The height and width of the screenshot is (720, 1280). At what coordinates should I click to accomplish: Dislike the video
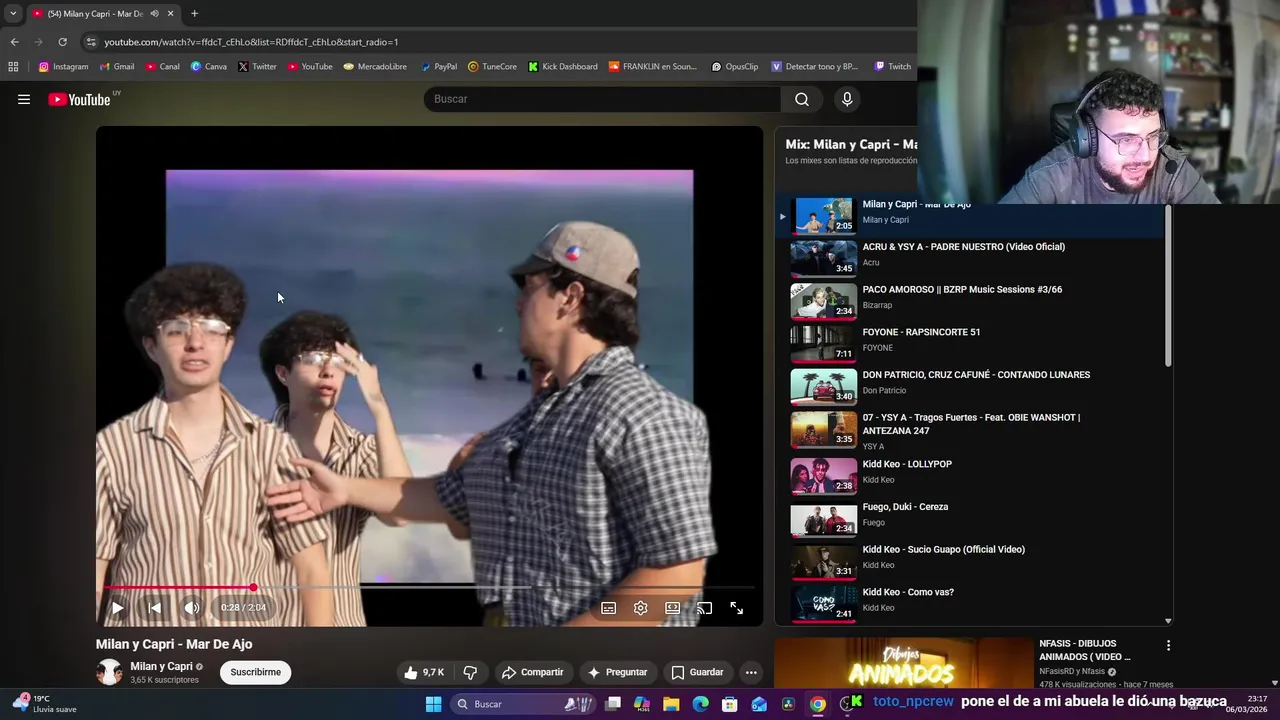click(470, 672)
